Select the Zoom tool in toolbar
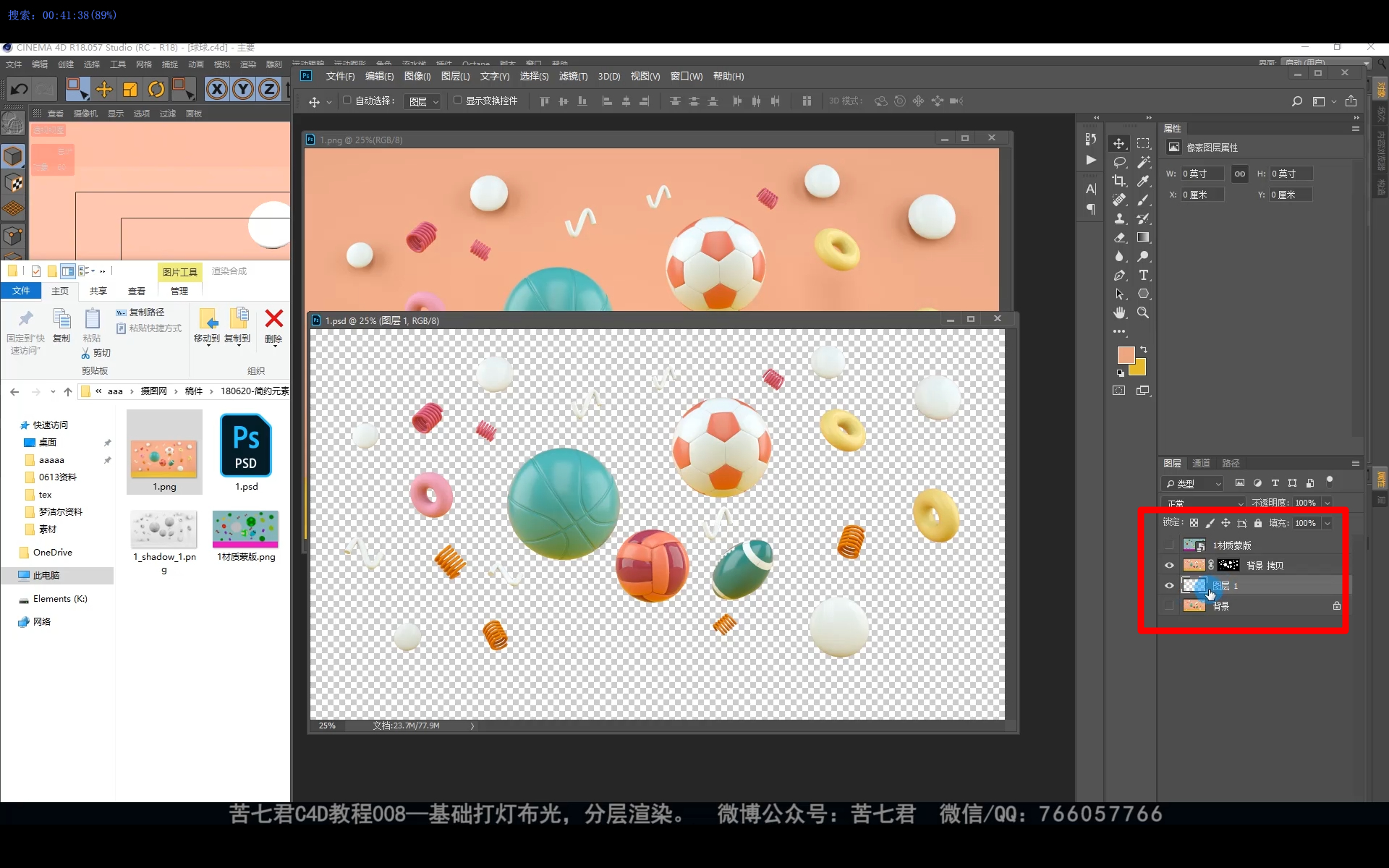1389x868 pixels. tap(1143, 312)
